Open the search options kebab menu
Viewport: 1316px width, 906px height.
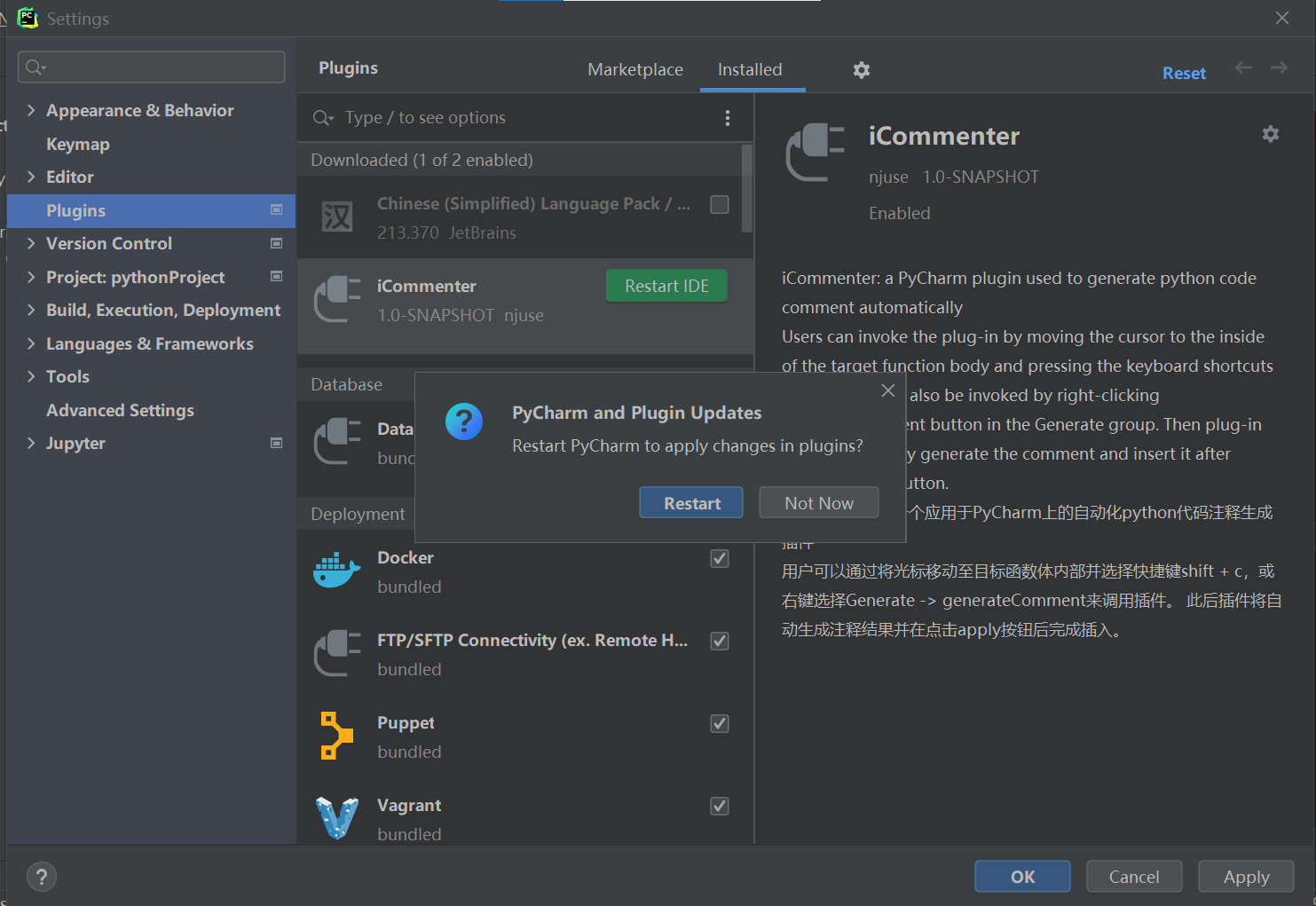point(728,117)
